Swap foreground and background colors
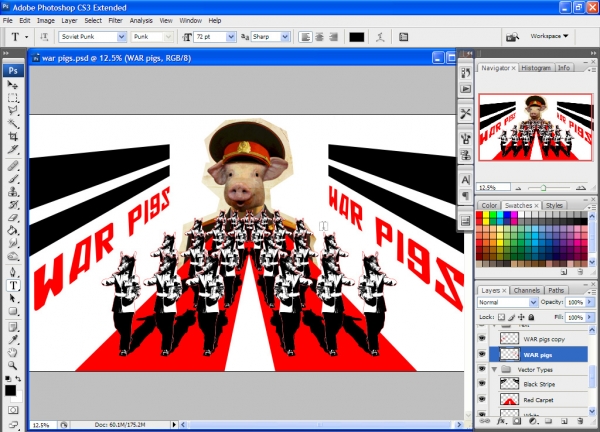600x432 pixels. [x=18, y=379]
